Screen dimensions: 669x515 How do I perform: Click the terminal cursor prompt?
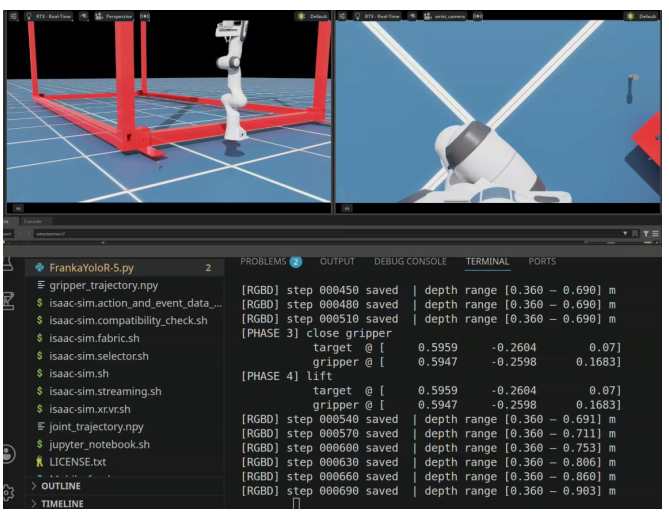pyautogui.click(x=297, y=504)
